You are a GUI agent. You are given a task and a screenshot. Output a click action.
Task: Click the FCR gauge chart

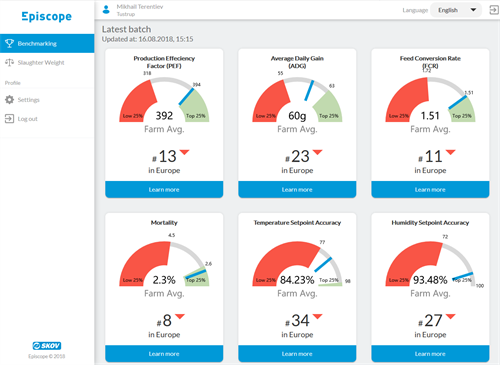[430, 99]
